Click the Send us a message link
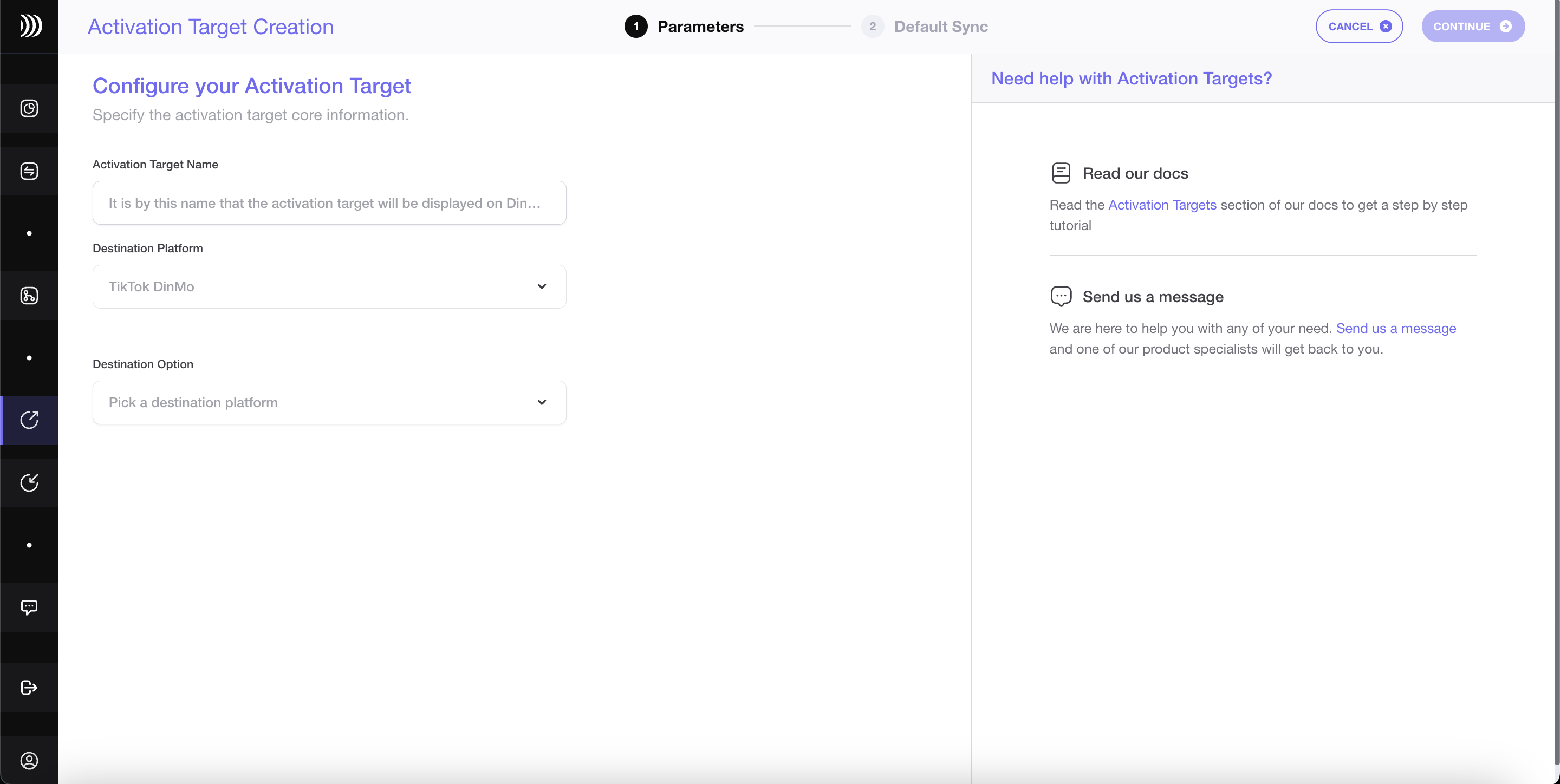 click(1396, 328)
